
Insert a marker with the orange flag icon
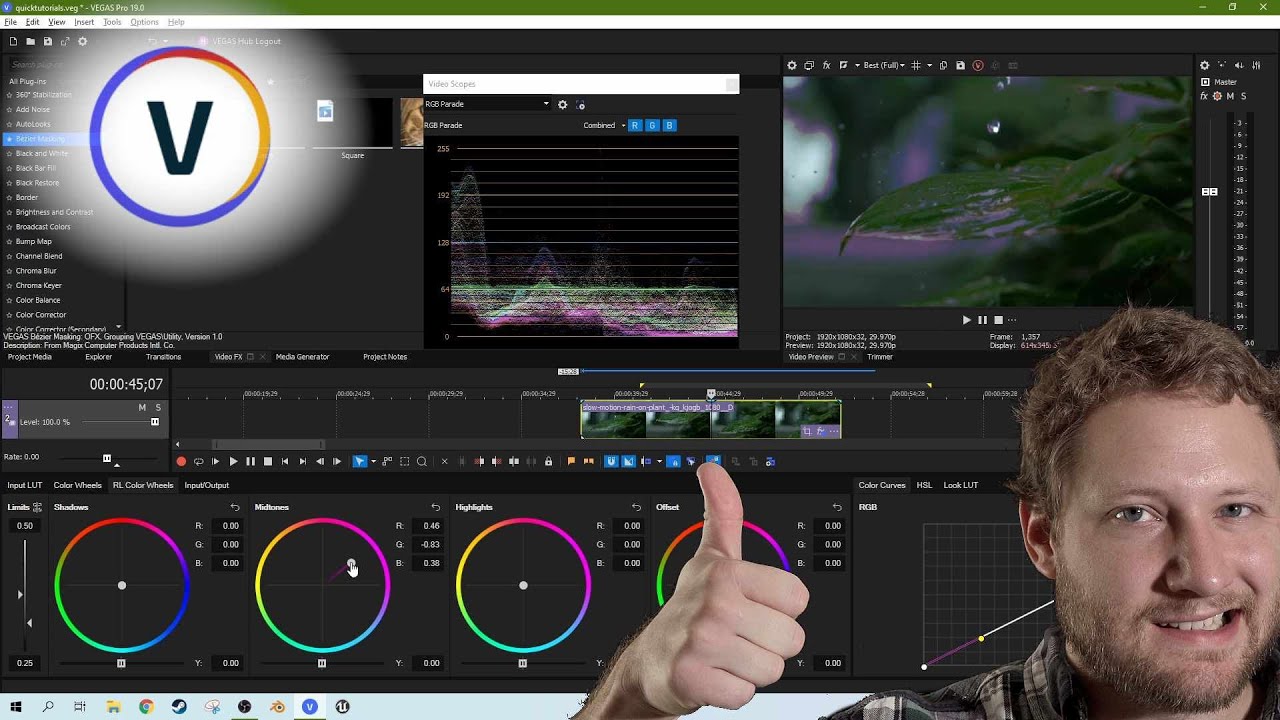571,461
